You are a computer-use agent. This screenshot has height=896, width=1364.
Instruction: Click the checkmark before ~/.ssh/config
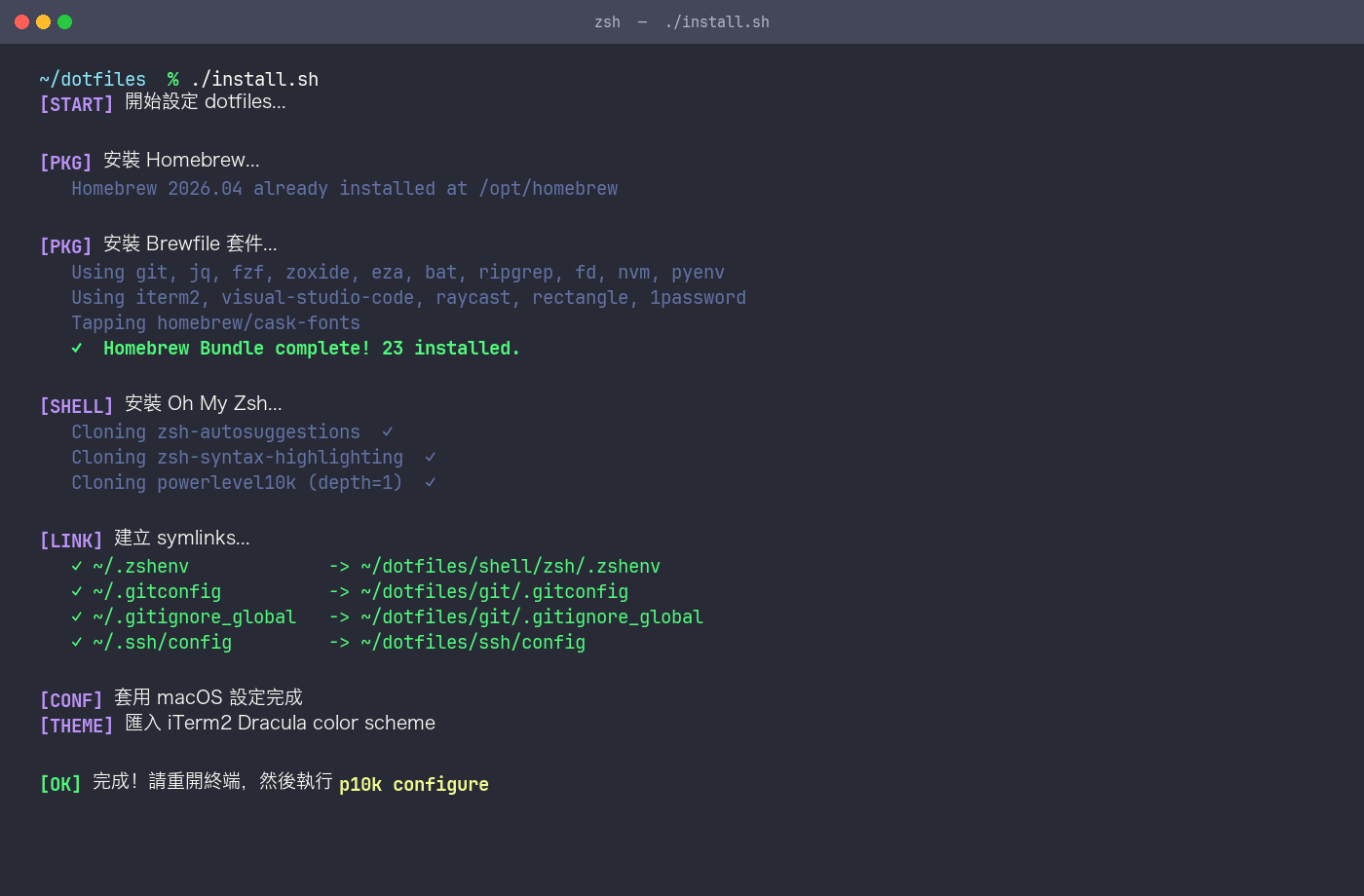coord(77,642)
